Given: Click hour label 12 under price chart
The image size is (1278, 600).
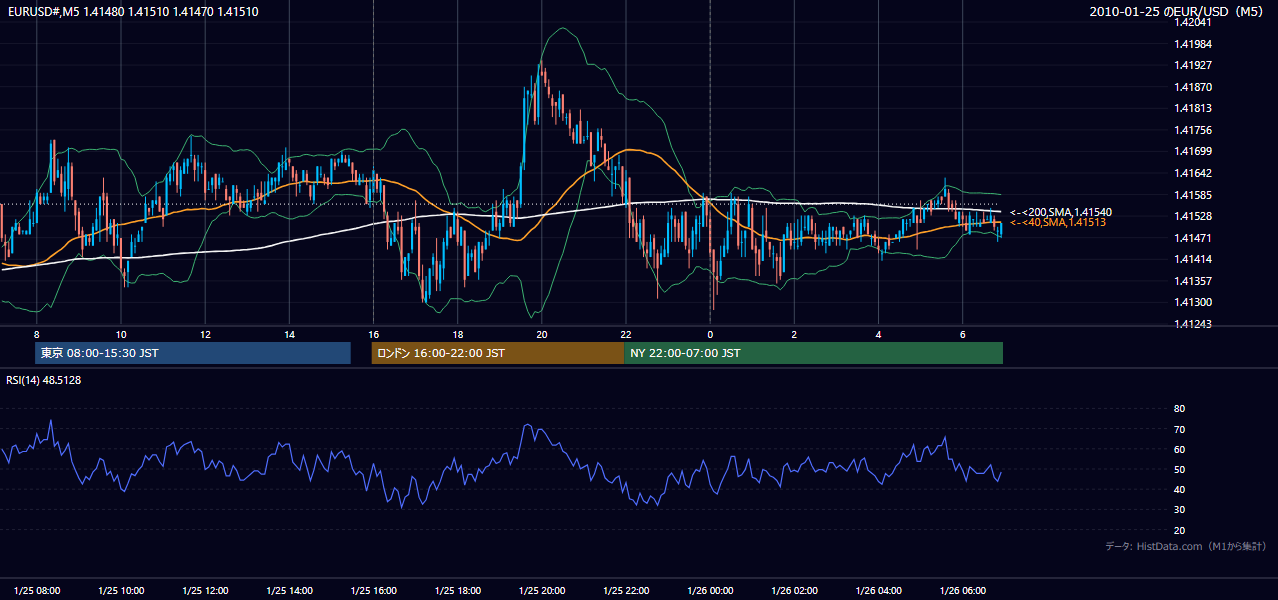Looking at the screenshot, I should [x=205, y=334].
